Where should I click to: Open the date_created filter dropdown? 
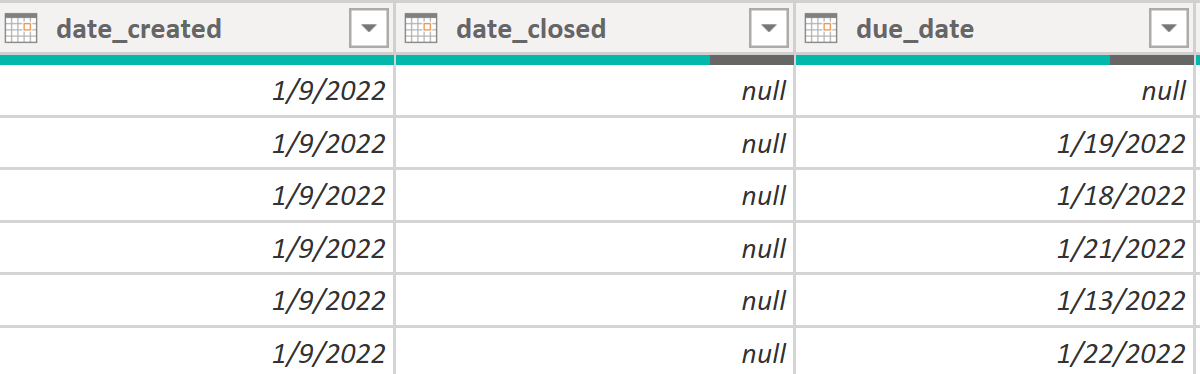pos(369,30)
